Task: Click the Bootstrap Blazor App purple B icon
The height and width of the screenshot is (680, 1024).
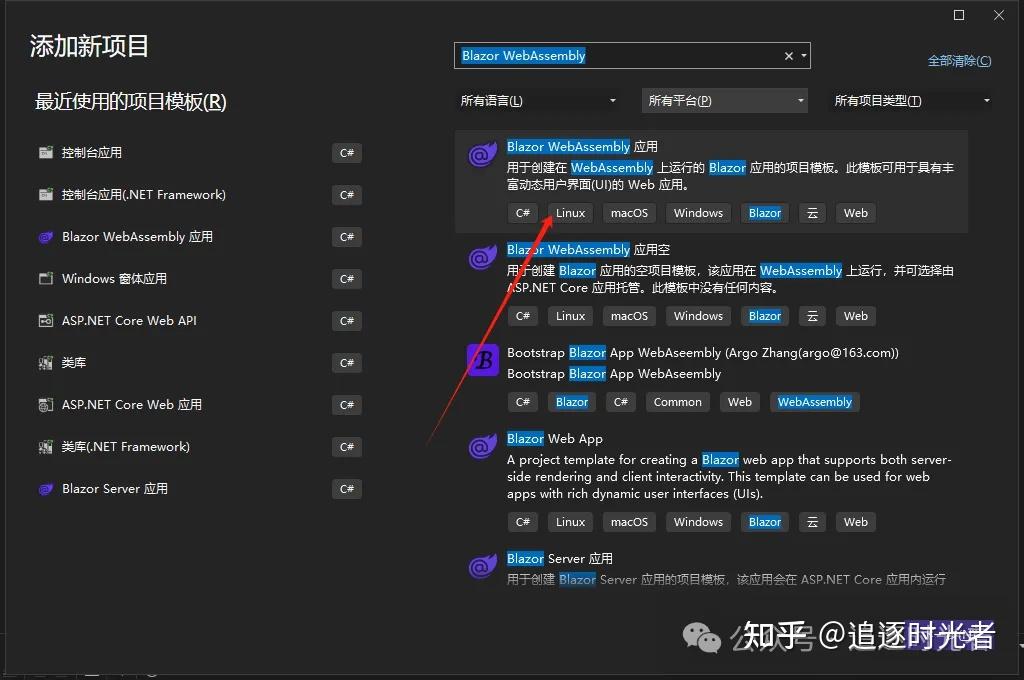Action: click(483, 360)
